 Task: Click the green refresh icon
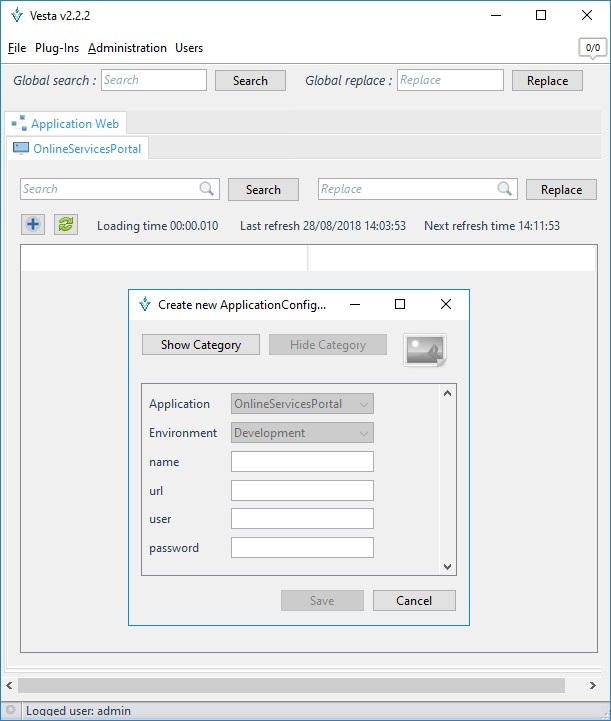(66, 225)
